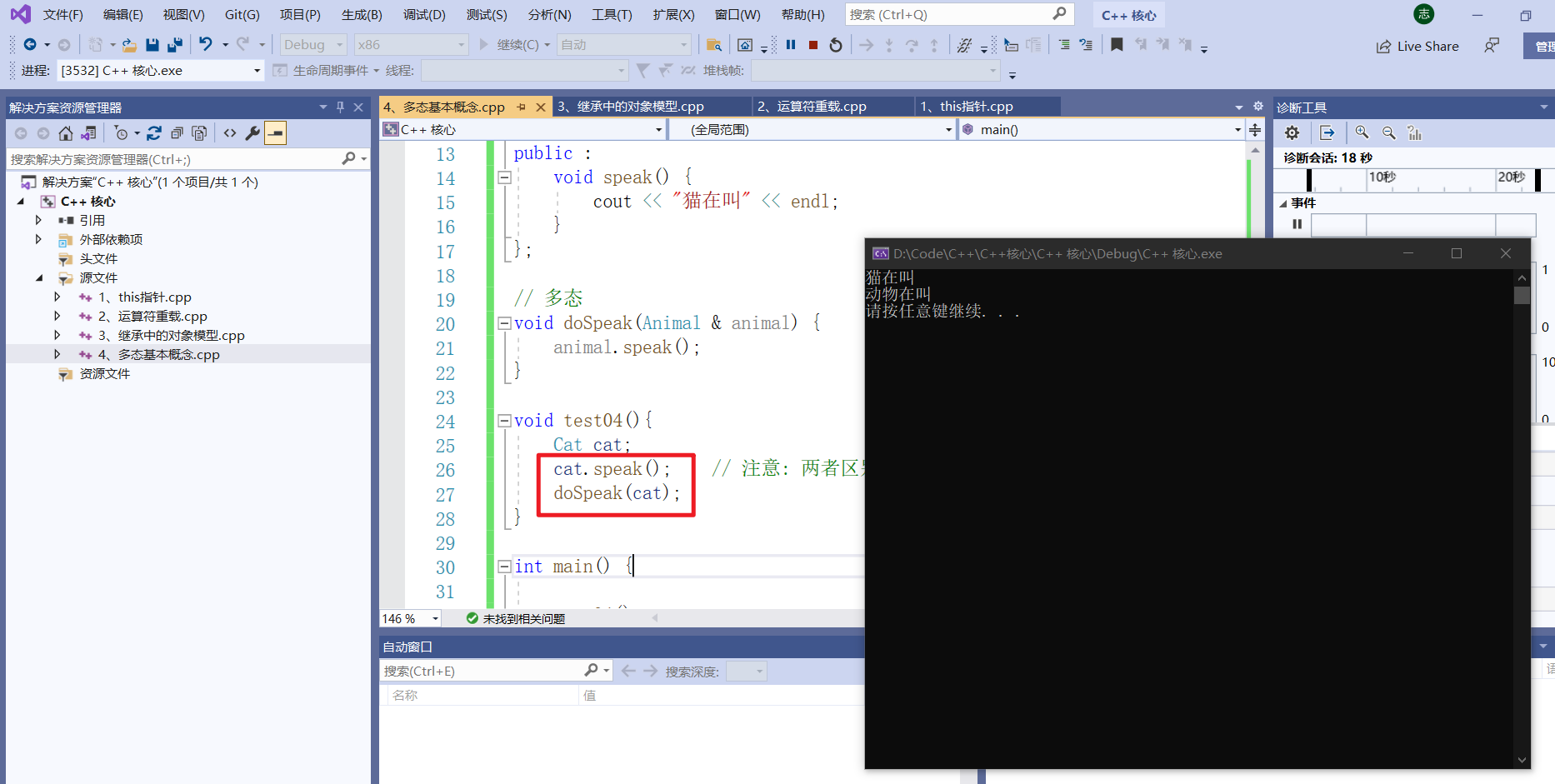Click 生命周期事件 button
The height and width of the screenshot is (784, 1555).
[321, 71]
